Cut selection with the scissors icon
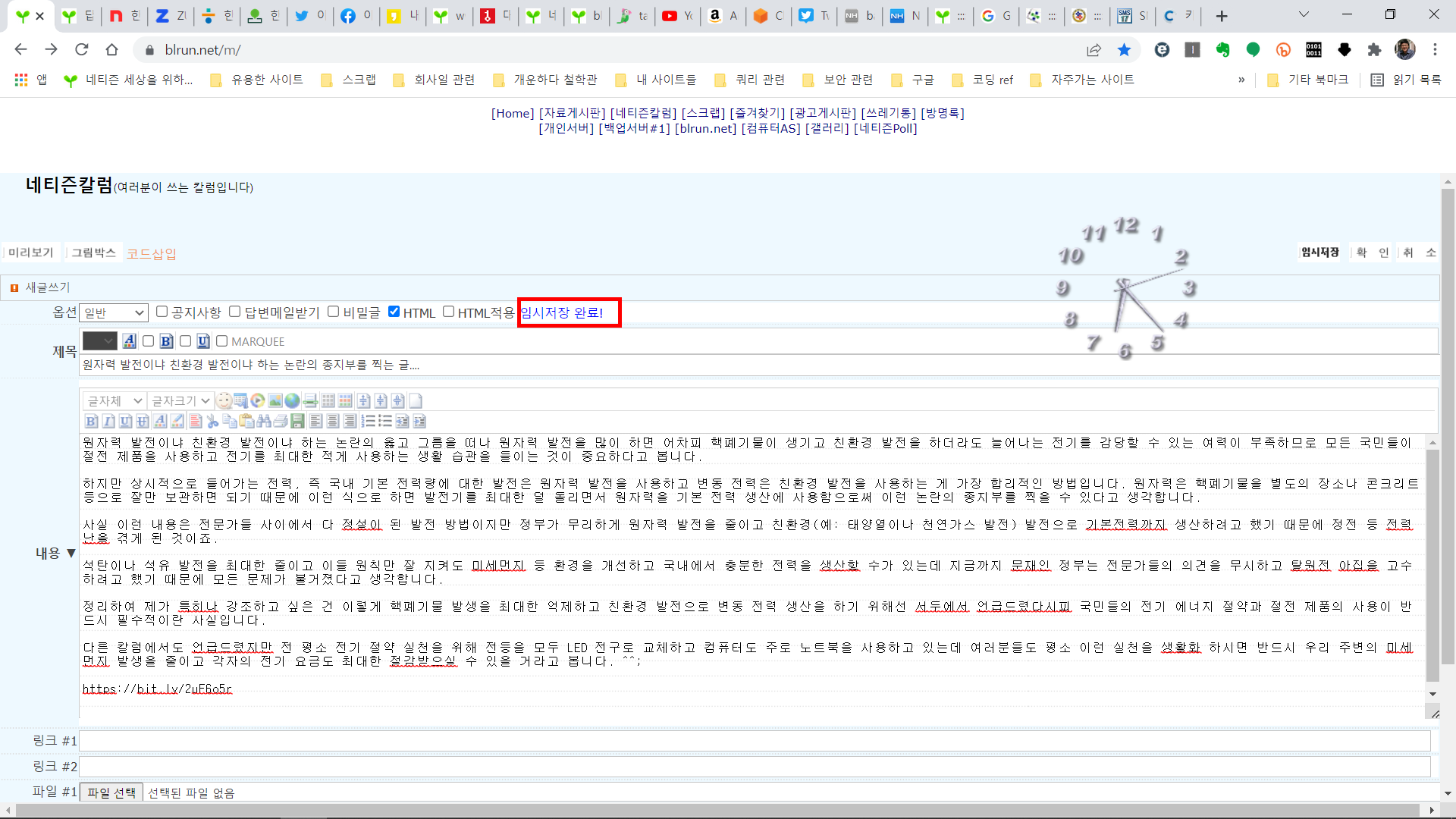Viewport: 1456px width, 819px height. coord(212,421)
